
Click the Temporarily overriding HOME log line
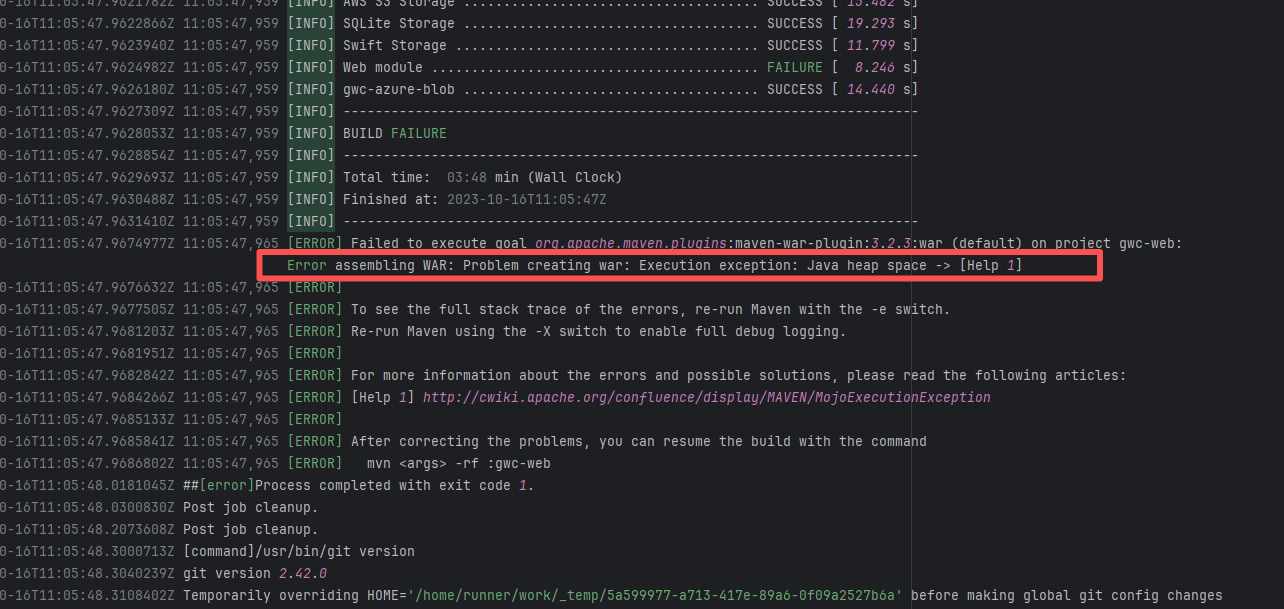[700, 595]
